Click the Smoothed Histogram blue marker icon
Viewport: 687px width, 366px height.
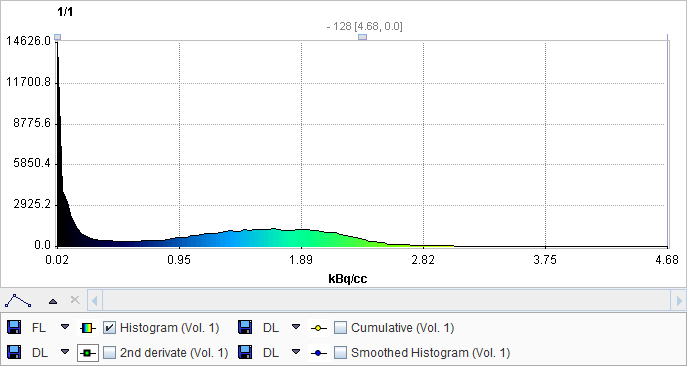coord(319,352)
